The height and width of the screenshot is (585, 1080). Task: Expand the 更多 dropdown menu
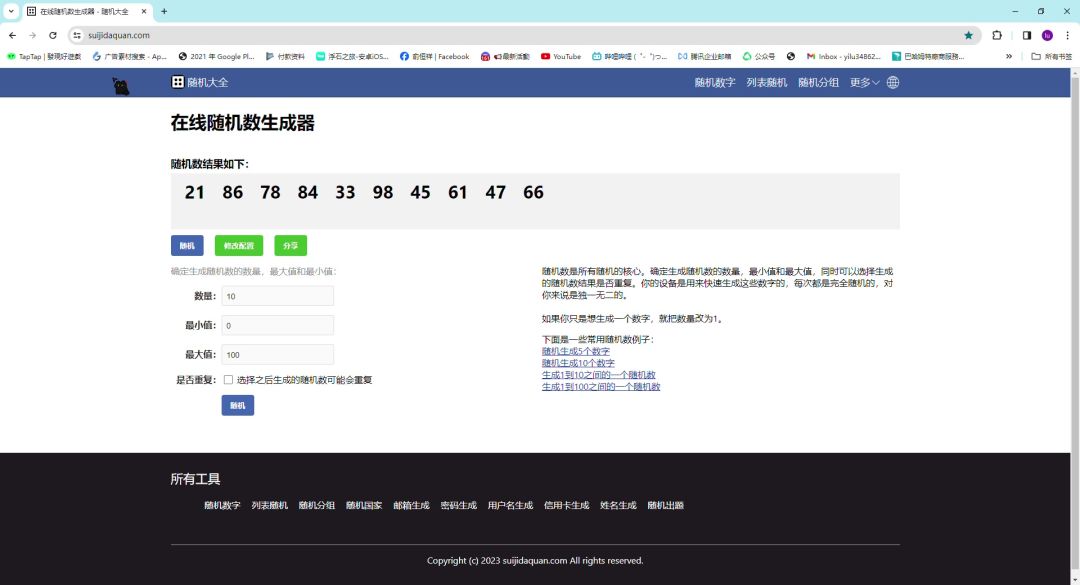point(864,82)
